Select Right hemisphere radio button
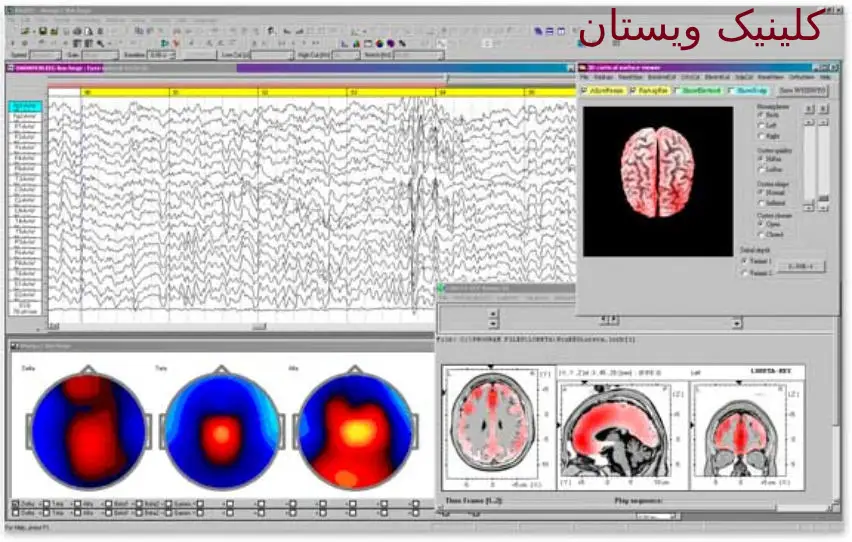Screen dimensions: 852x542 [761, 136]
